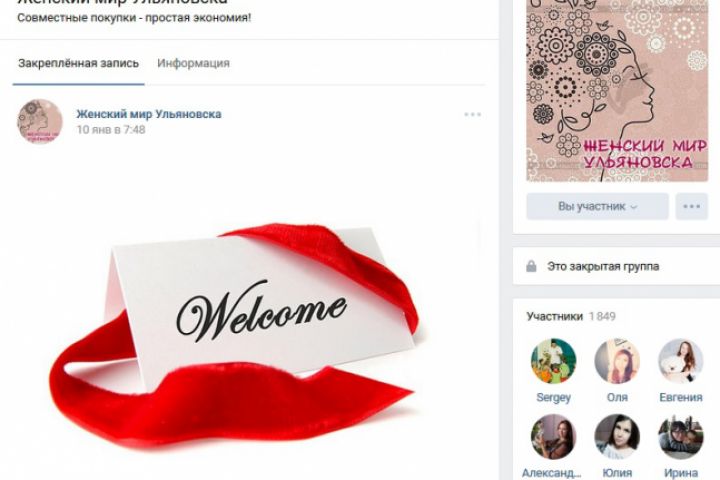720x480 pixels.
Task: Open Sergey's member avatar
Action: point(553,361)
